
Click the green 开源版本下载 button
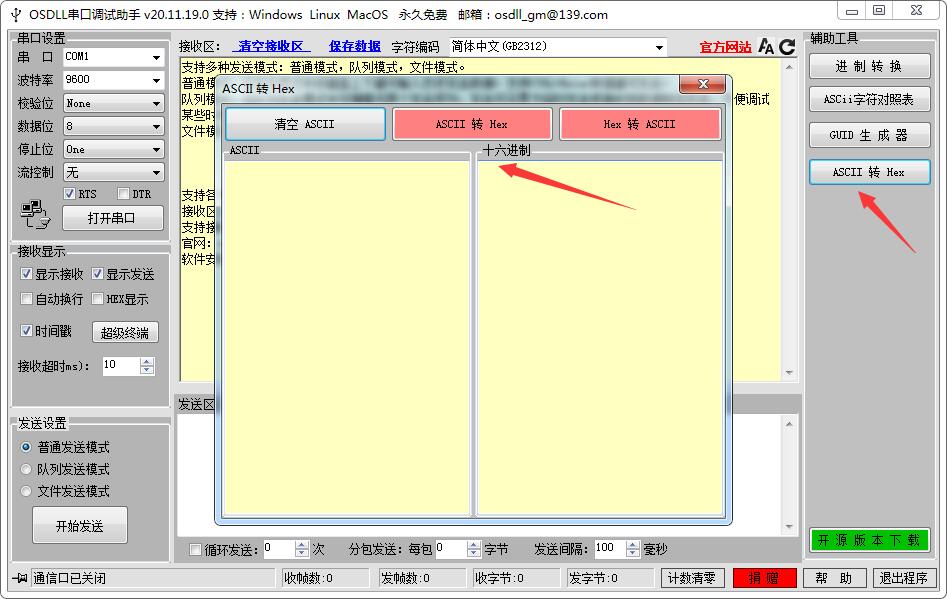tap(869, 540)
